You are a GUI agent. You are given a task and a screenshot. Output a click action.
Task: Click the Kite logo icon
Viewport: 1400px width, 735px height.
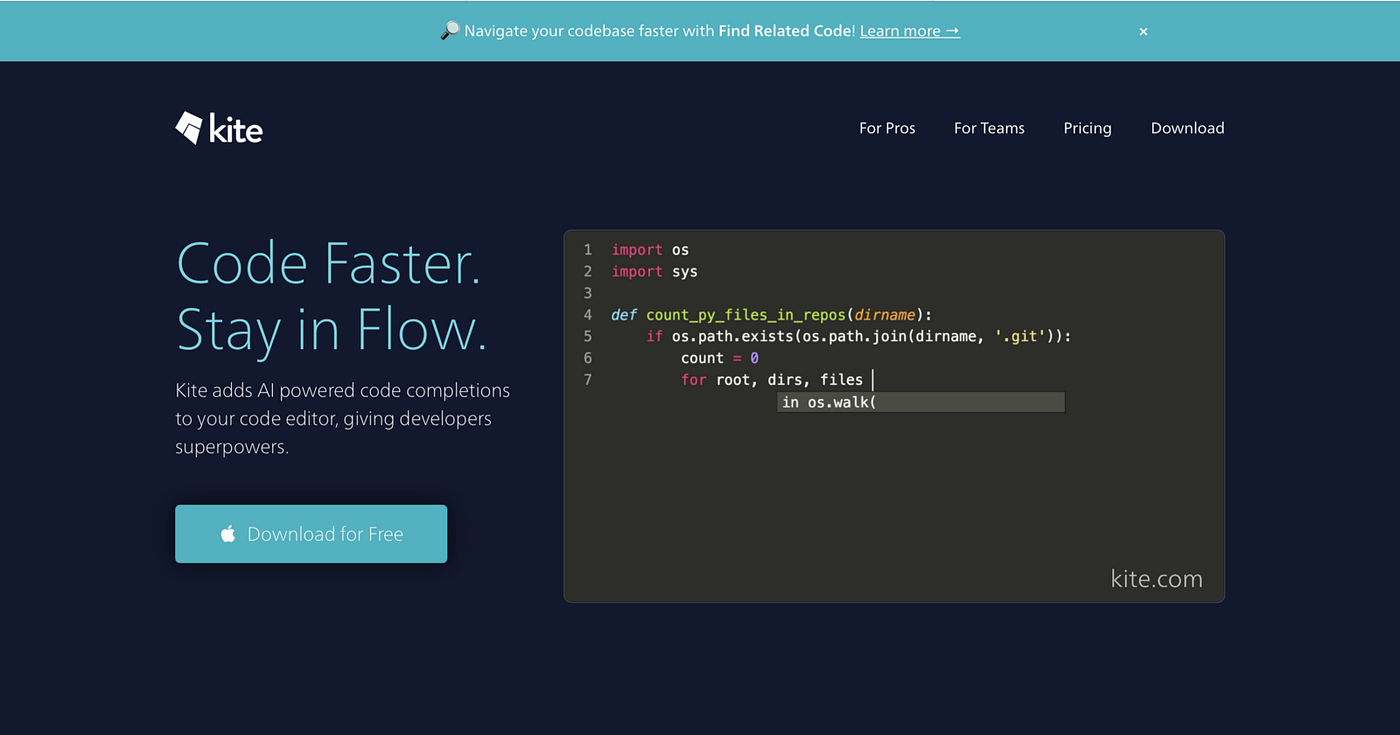tap(188, 127)
